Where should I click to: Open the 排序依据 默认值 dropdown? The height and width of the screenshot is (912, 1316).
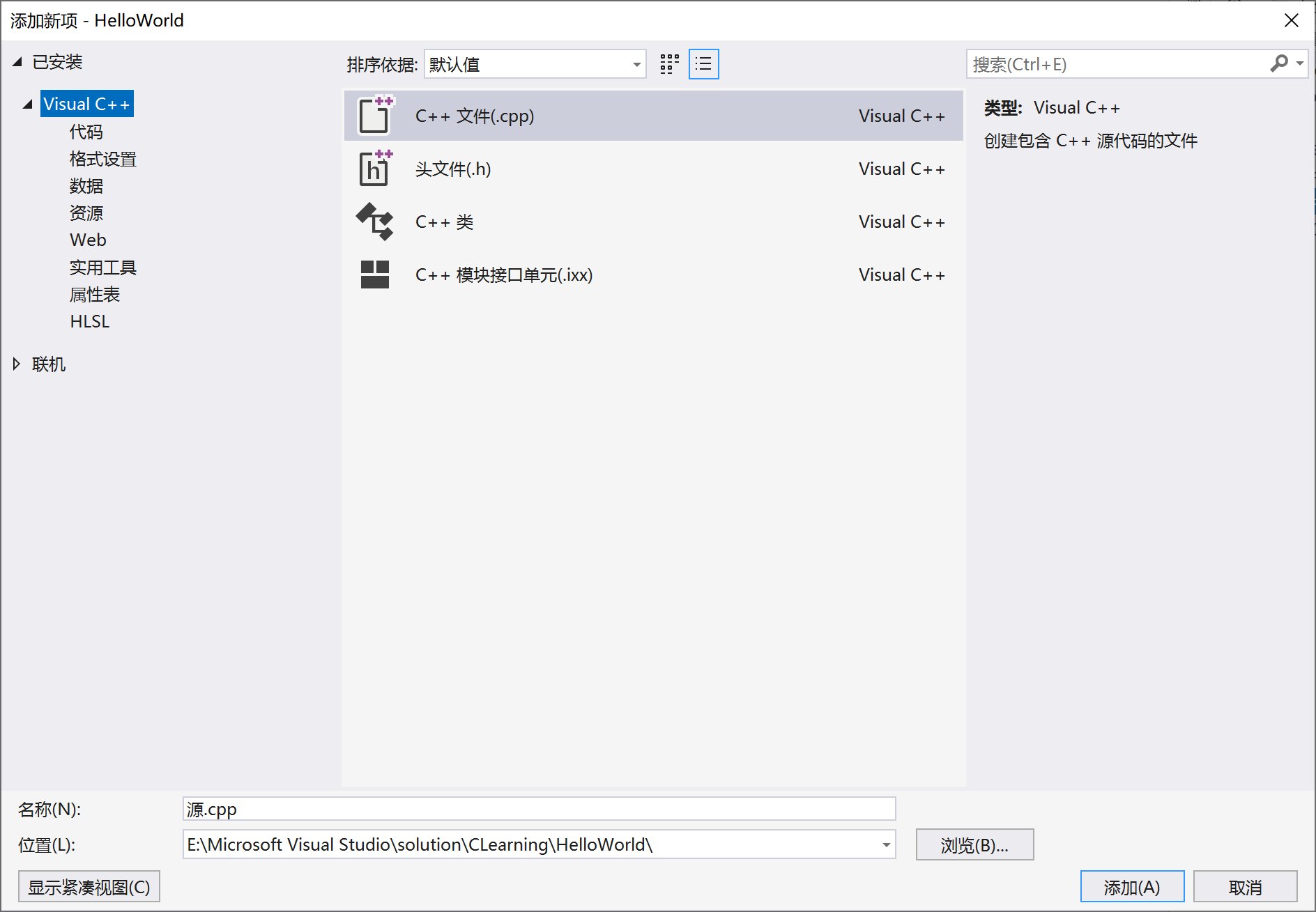click(535, 64)
